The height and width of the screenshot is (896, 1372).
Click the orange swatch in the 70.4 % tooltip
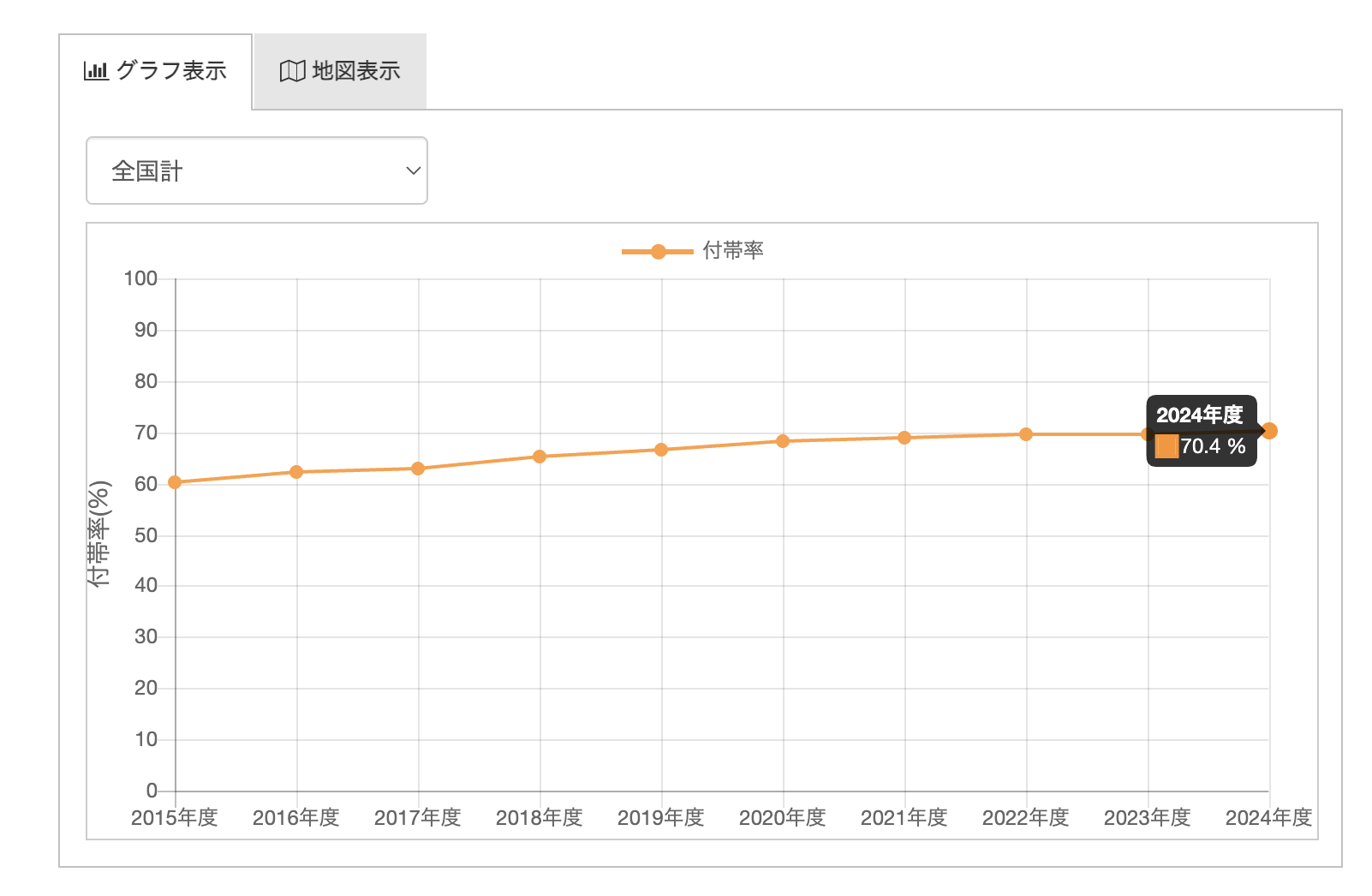1166,446
